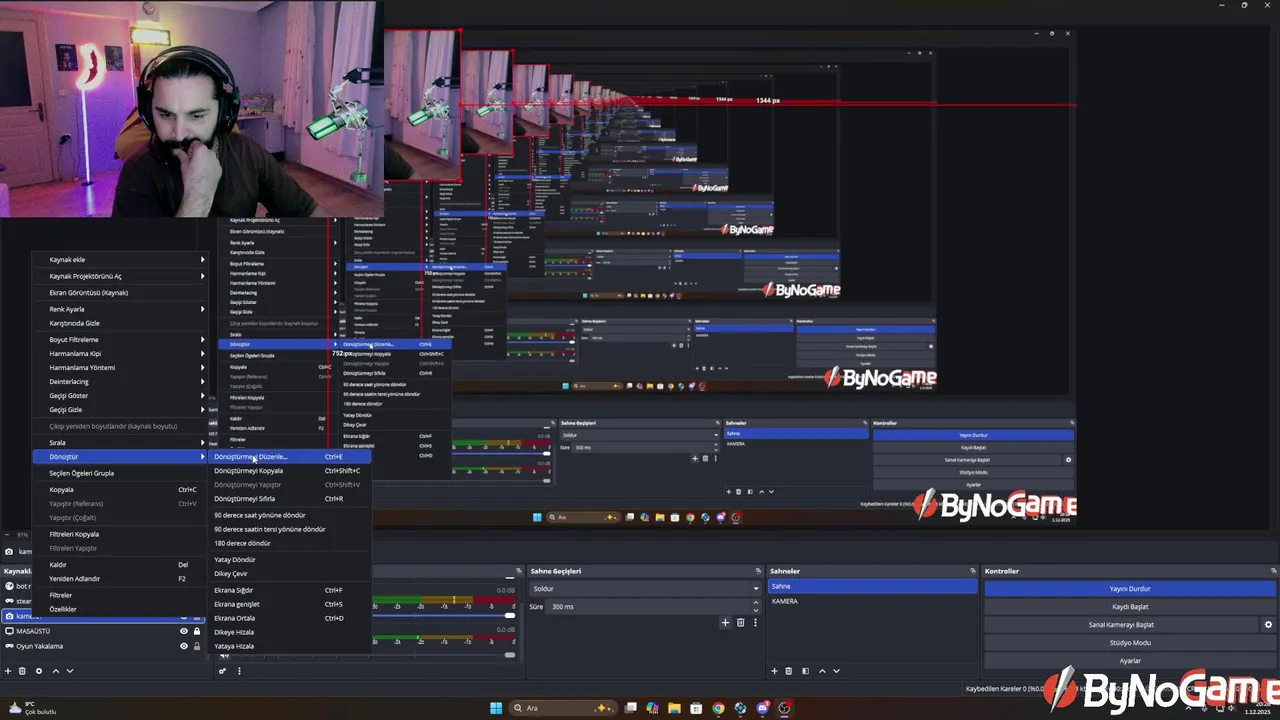The image size is (1280, 720).
Task: Select the MASAÜSTÜ source row
Action: click(x=103, y=631)
